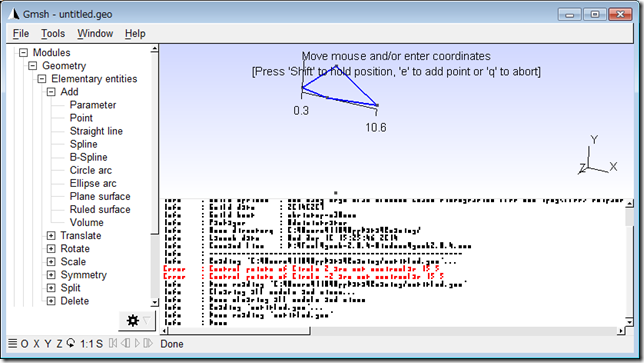Select Point under Add

tap(81, 118)
